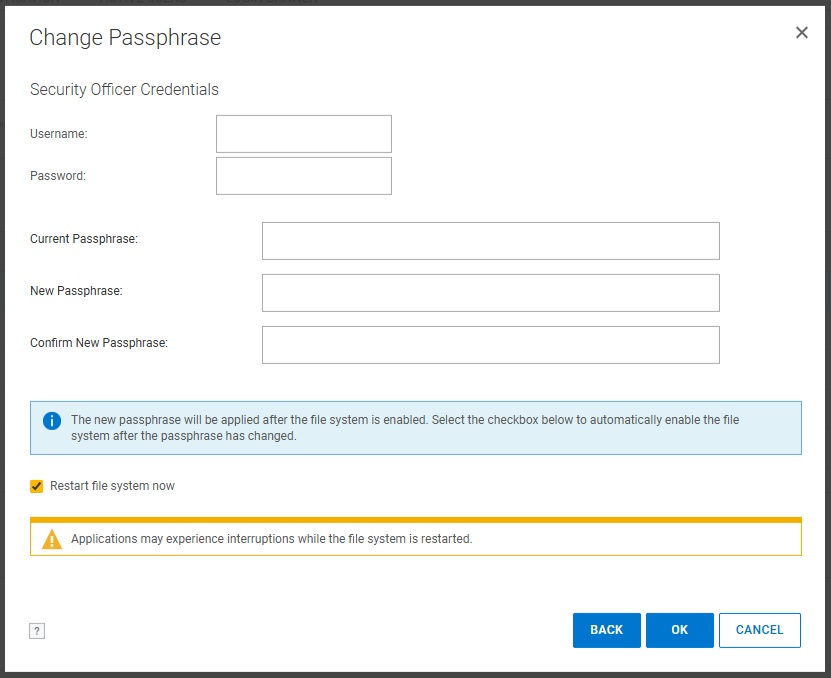Click the yellow warning triangle icon
This screenshot has height=678, width=831.
[x=52, y=538]
